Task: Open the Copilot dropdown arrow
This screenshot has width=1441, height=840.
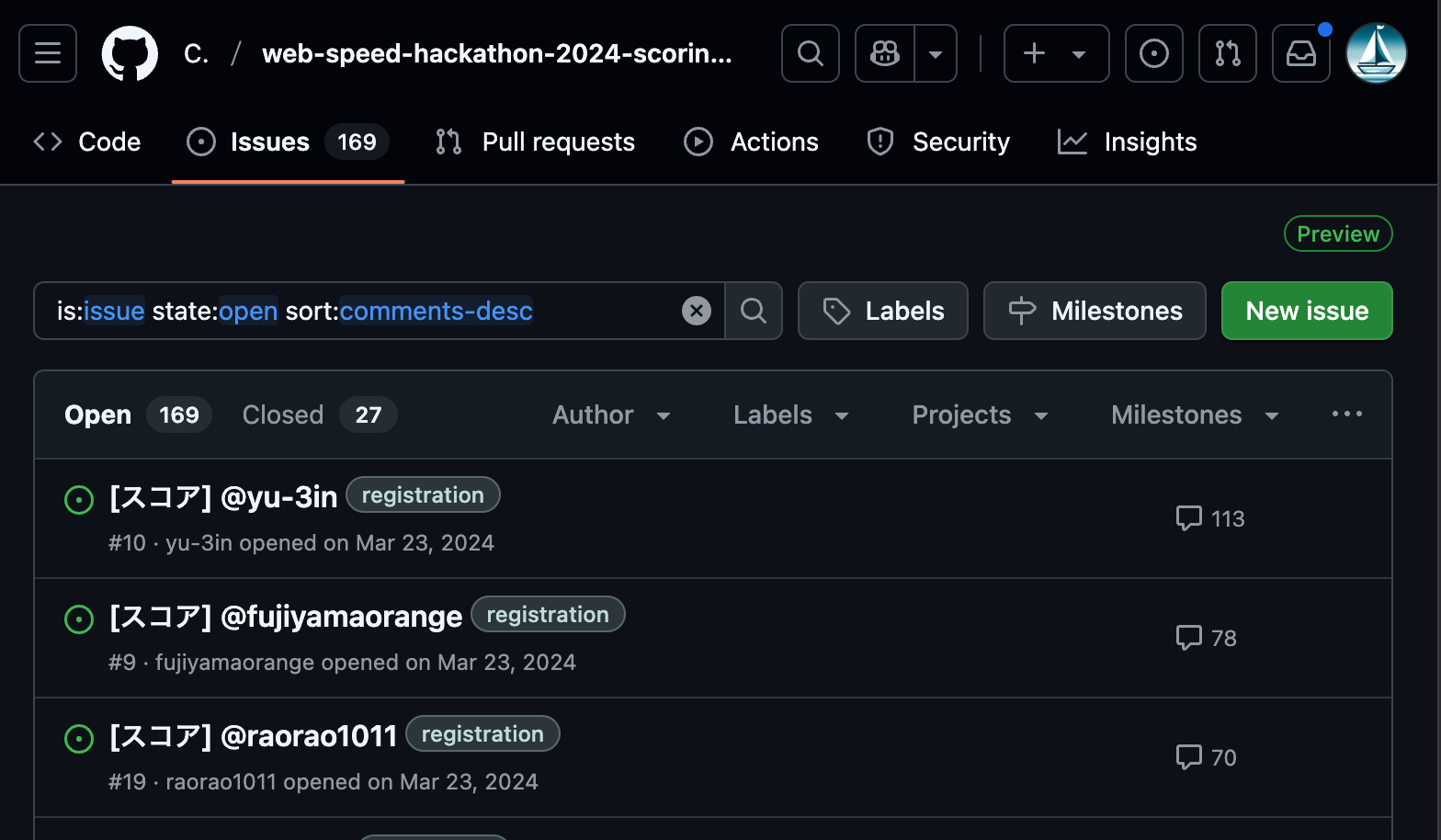Action: [x=936, y=53]
